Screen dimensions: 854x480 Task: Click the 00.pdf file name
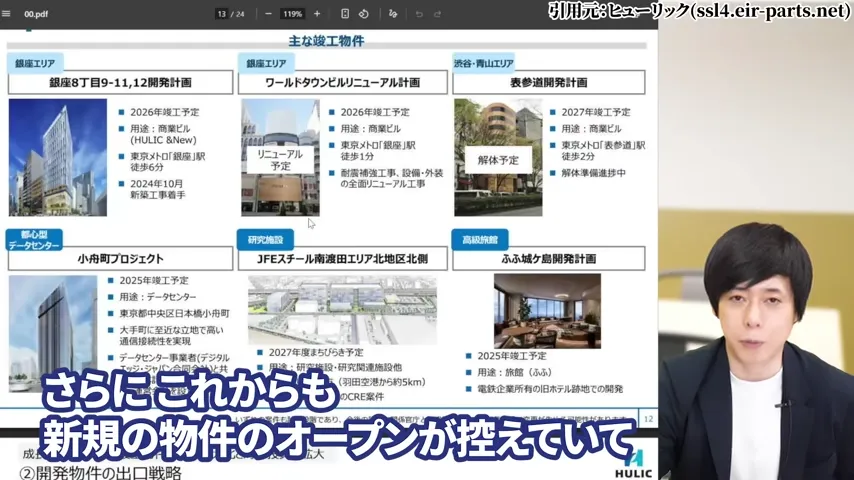pos(36,14)
